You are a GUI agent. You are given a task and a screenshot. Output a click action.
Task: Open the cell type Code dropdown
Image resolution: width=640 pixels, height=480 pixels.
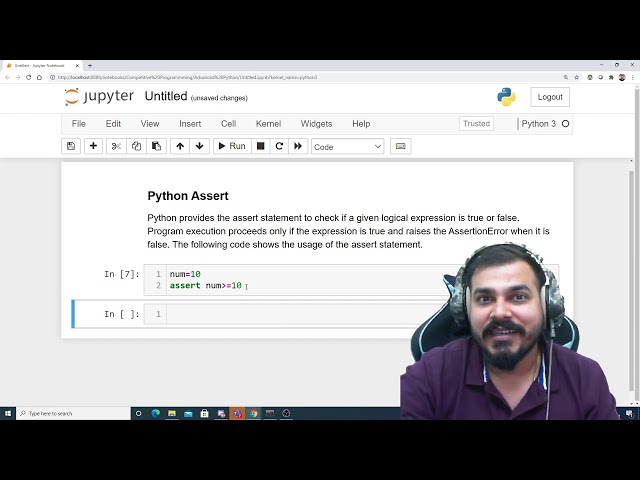(x=348, y=147)
